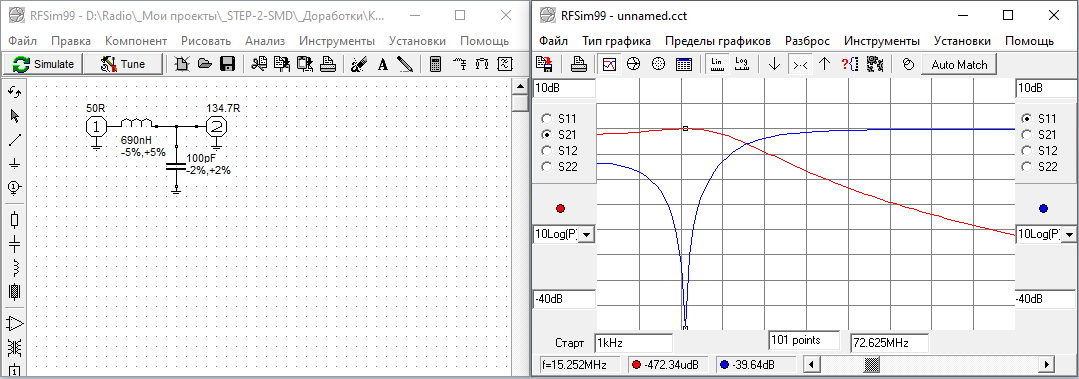
Task: Open the Анализ menu
Action: pyautogui.click(x=264, y=41)
